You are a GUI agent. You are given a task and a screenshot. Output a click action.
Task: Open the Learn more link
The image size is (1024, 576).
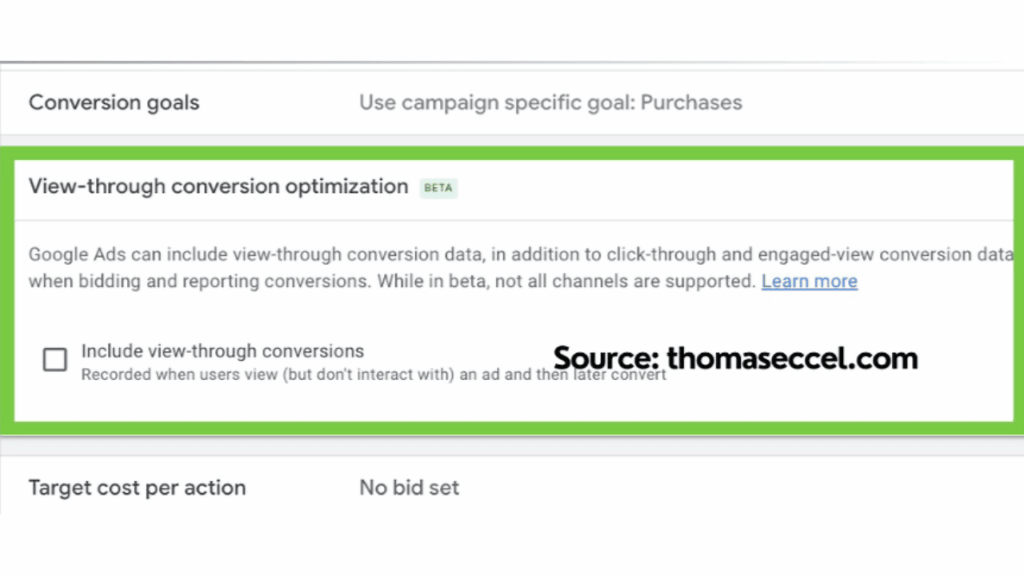[809, 281]
